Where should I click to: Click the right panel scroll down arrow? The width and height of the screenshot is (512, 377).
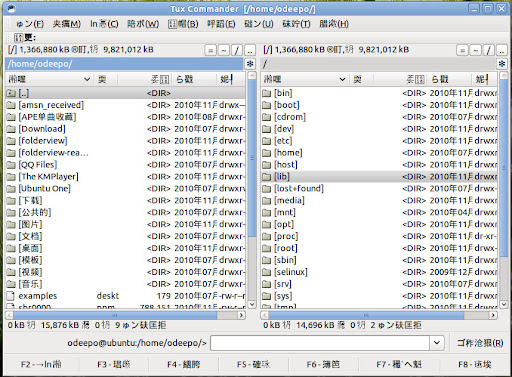coord(504,304)
